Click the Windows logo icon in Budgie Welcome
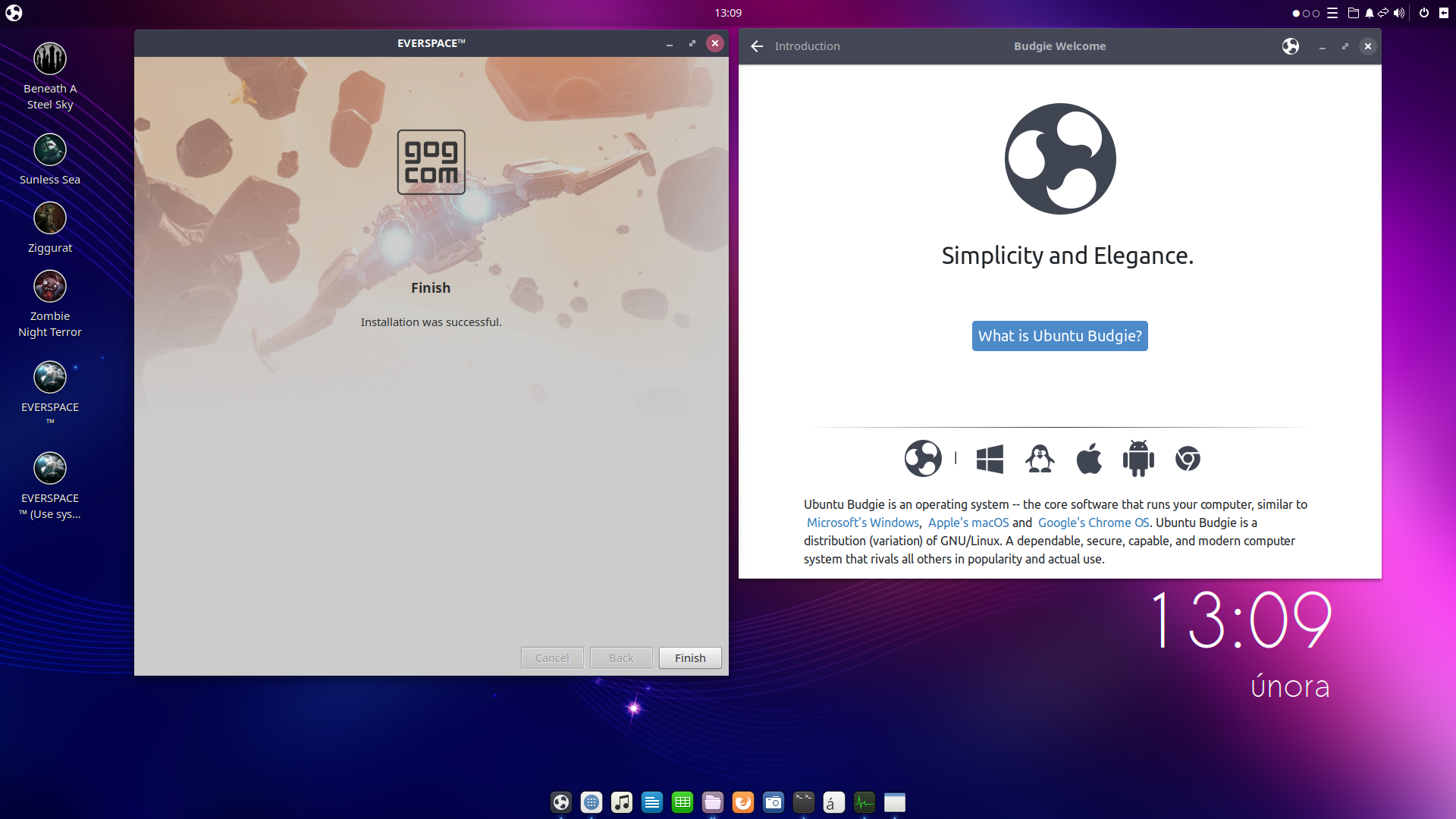Image resolution: width=1456 pixels, height=819 pixels. click(x=990, y=459)
